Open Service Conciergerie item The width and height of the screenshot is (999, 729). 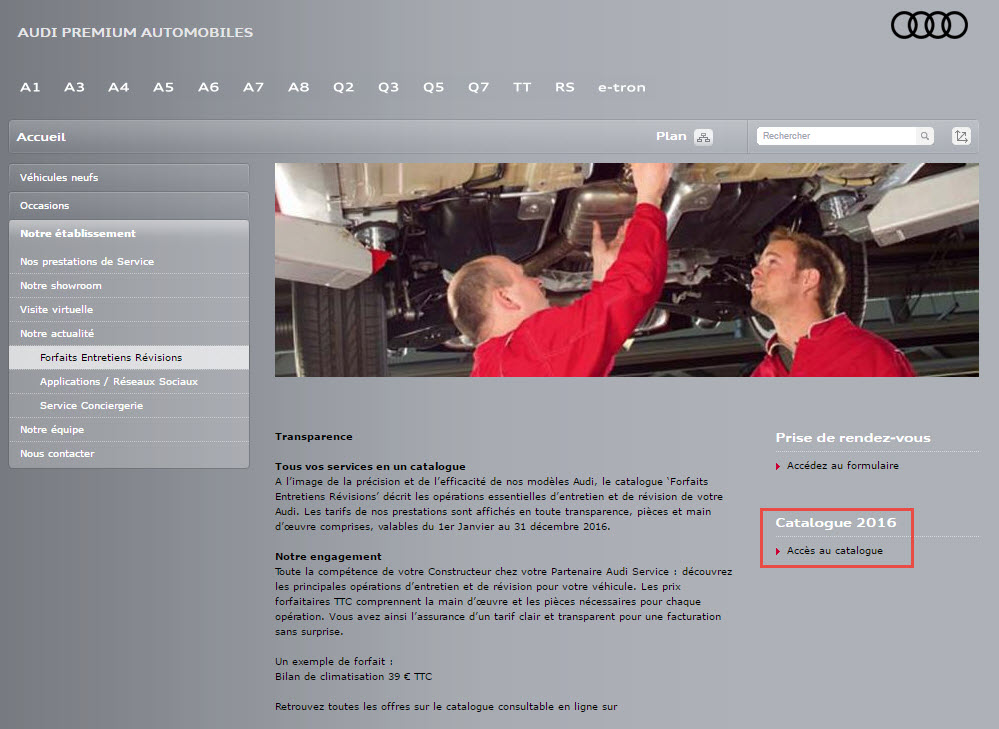point(129,406)
